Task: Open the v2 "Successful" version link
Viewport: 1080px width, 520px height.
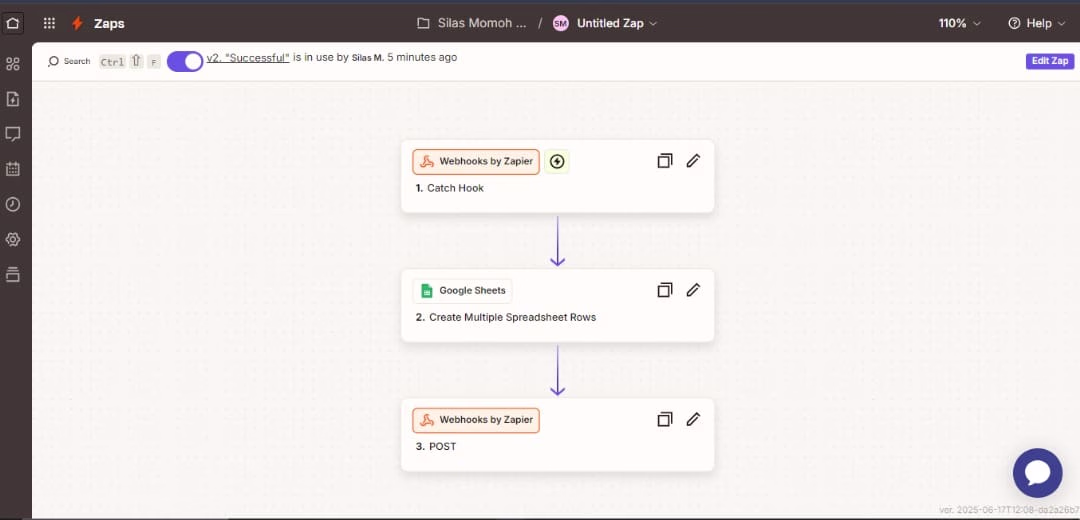Action: point(247,58)
